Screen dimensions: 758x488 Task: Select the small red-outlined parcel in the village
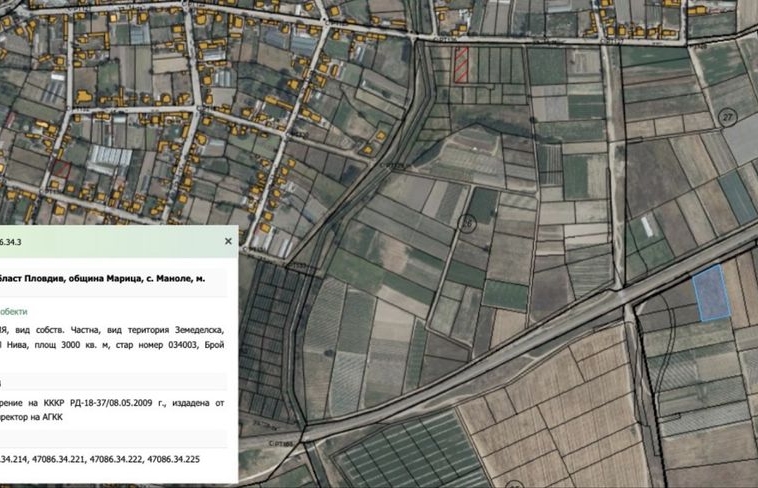61,169
